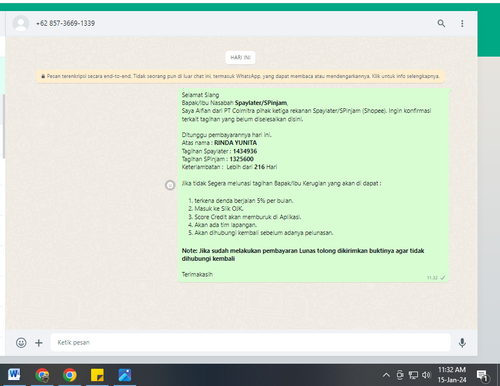Image resolution: width=500 pixels, height=386 pixels.
Task: Open notification center icon in taskbar
Action: click(x=482, y=375)
